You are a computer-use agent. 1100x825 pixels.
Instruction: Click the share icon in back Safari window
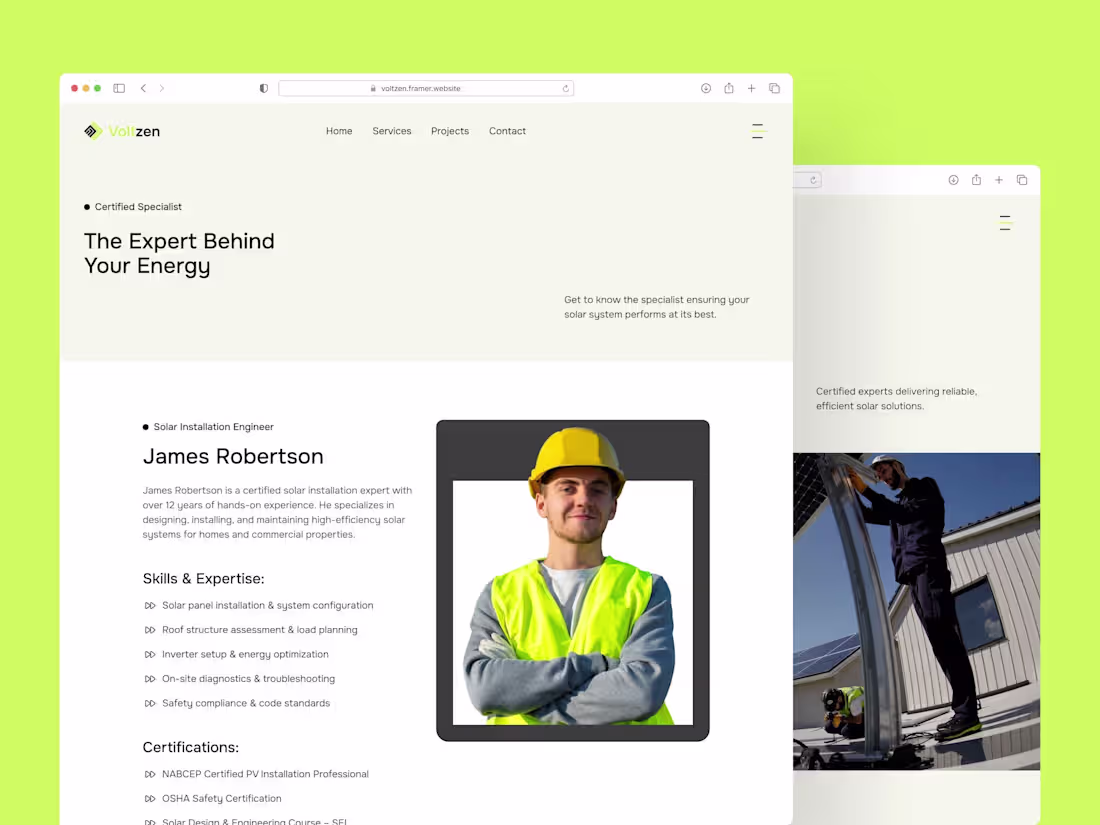(977, 180)
